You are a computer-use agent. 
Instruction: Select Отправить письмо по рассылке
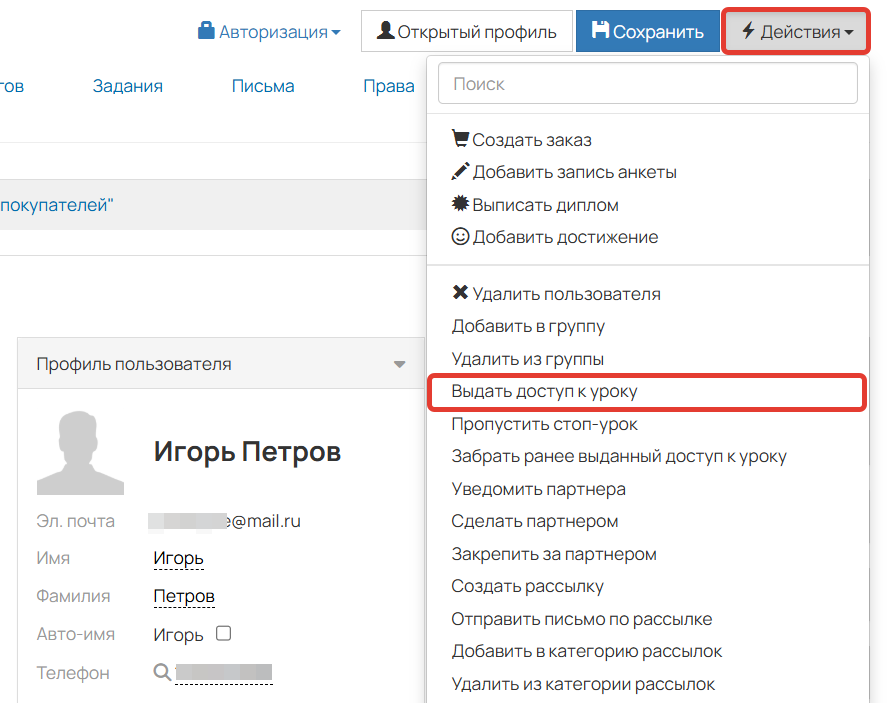[x=582, y=619]
